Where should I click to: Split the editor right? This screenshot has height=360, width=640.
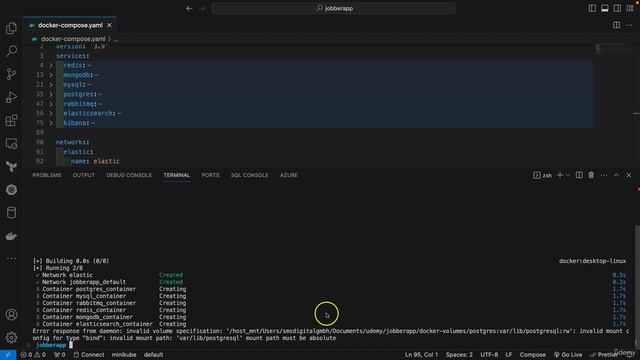click(x=616, y=25)
